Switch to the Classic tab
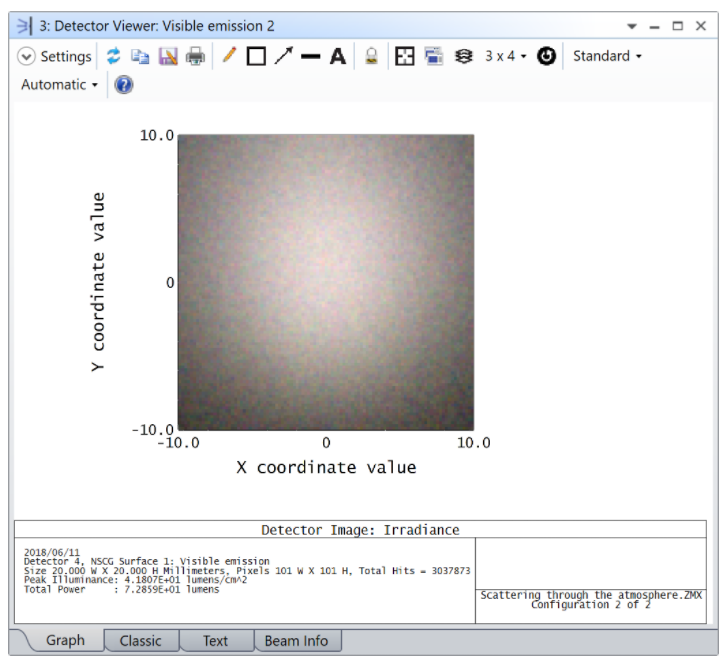Image resolution: width=726 pixels, height=668 pixels. coord(140,641)
